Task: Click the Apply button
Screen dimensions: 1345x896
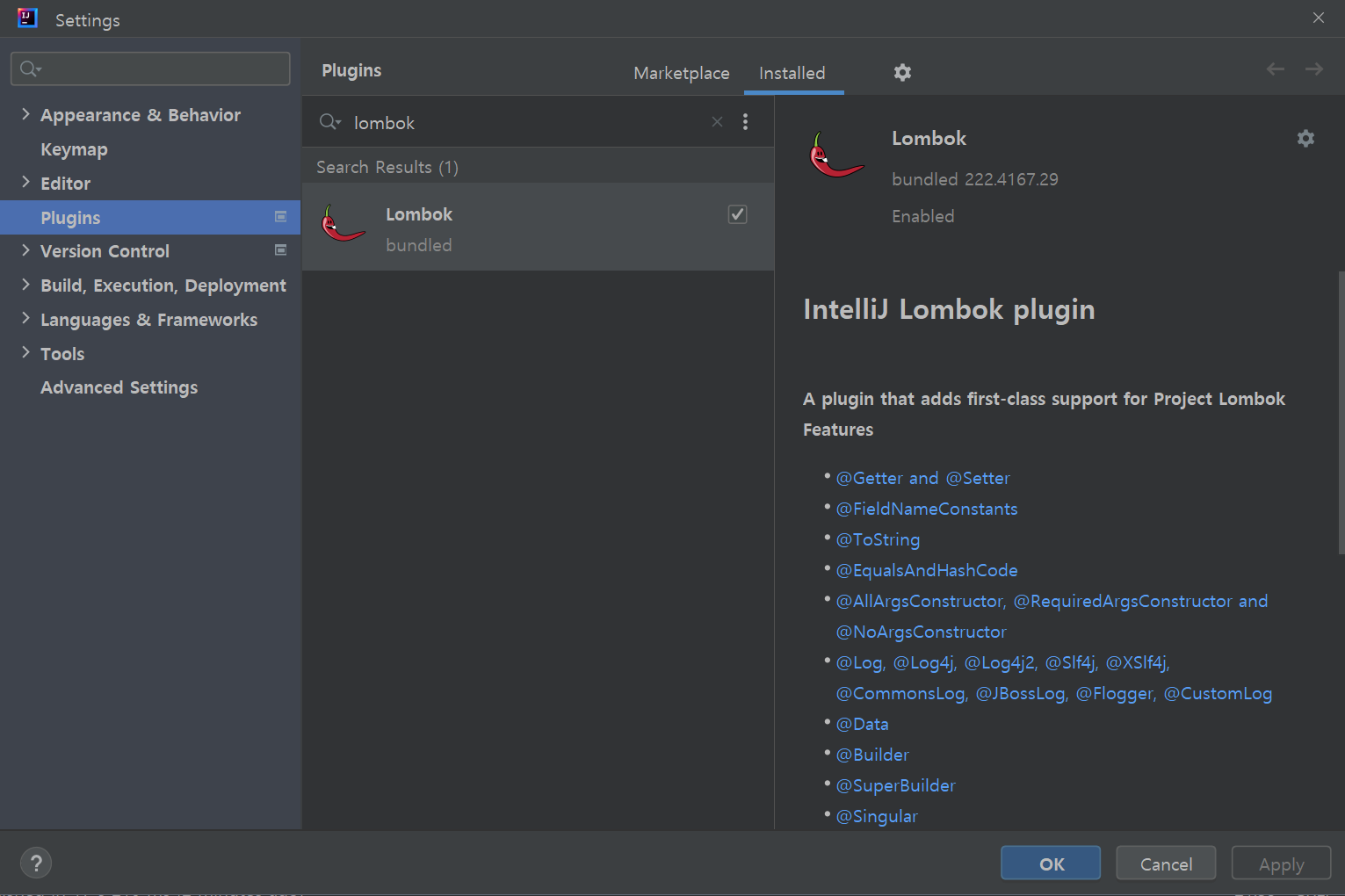Action: 1281,863
